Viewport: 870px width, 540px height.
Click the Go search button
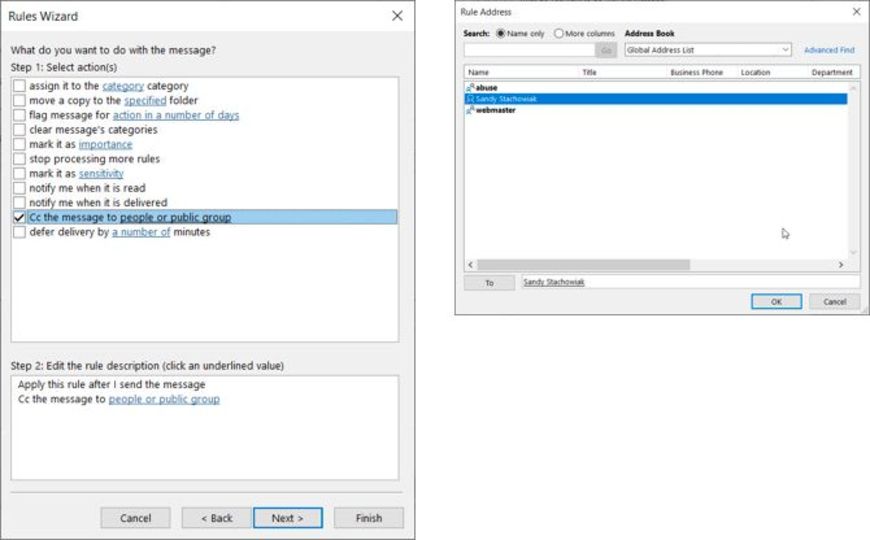(x=606, y=50)
